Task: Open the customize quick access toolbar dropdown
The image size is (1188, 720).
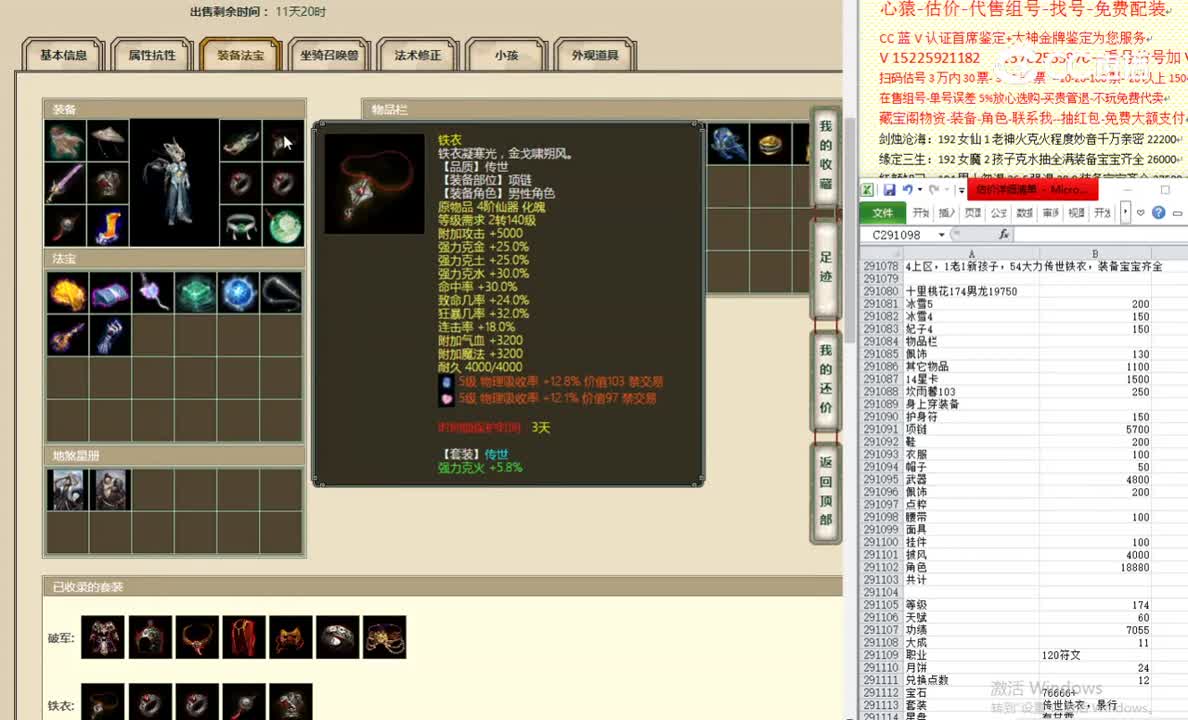Action: (961, 190)
